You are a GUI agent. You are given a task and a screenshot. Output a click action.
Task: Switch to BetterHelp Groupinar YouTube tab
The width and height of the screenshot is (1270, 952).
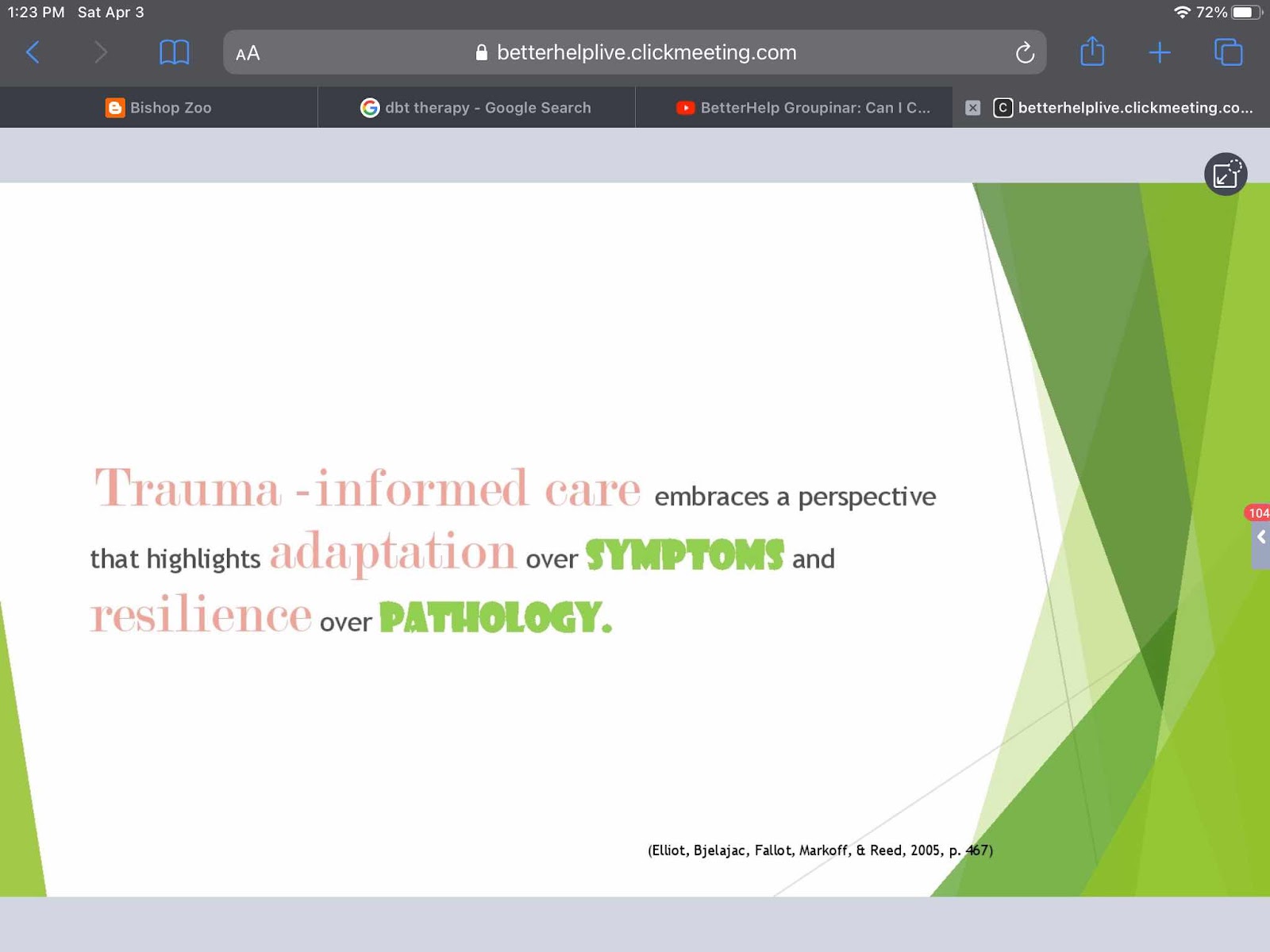(794, 107)
